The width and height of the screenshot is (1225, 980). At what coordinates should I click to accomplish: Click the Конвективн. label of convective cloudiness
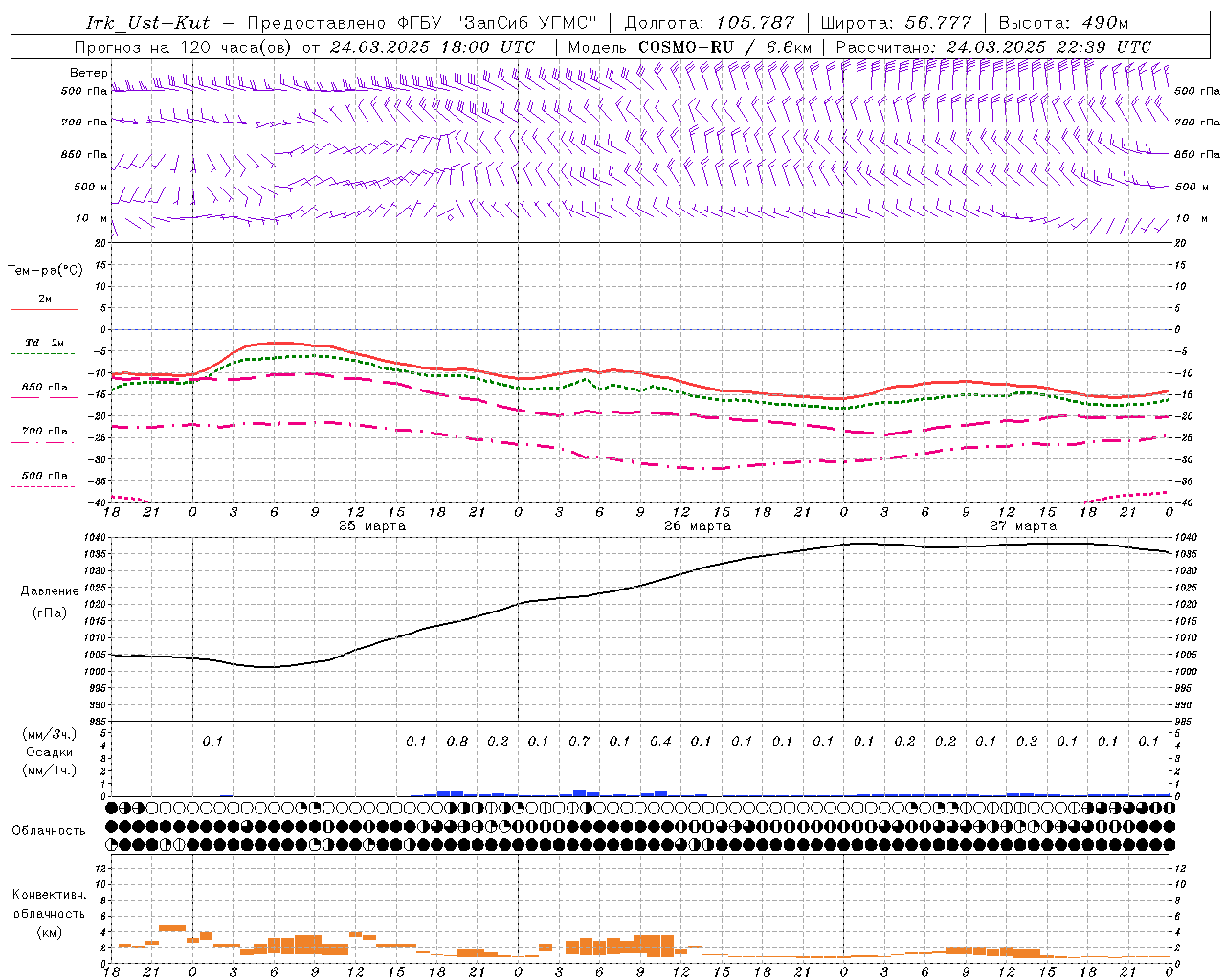click(x=49, y=895)
